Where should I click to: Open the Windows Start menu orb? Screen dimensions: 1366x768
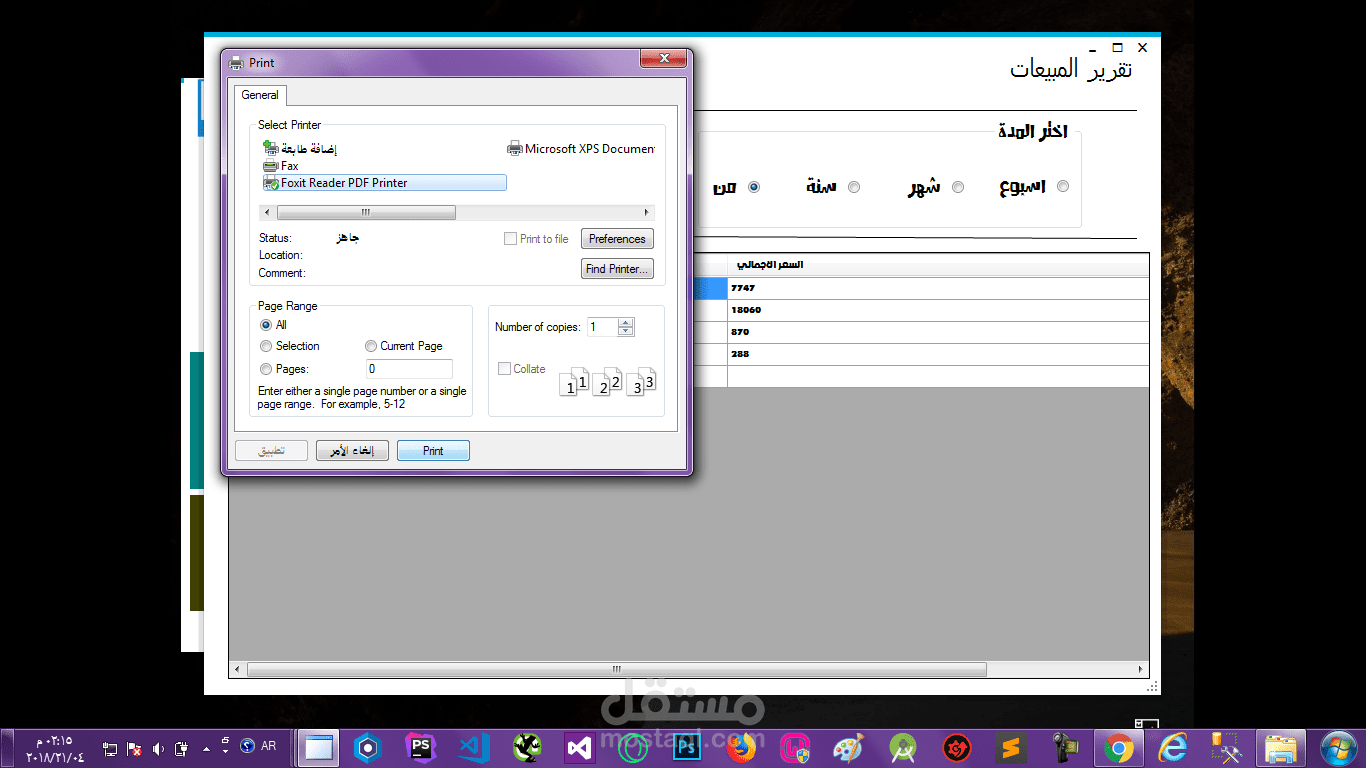(x=1337, y=748)
